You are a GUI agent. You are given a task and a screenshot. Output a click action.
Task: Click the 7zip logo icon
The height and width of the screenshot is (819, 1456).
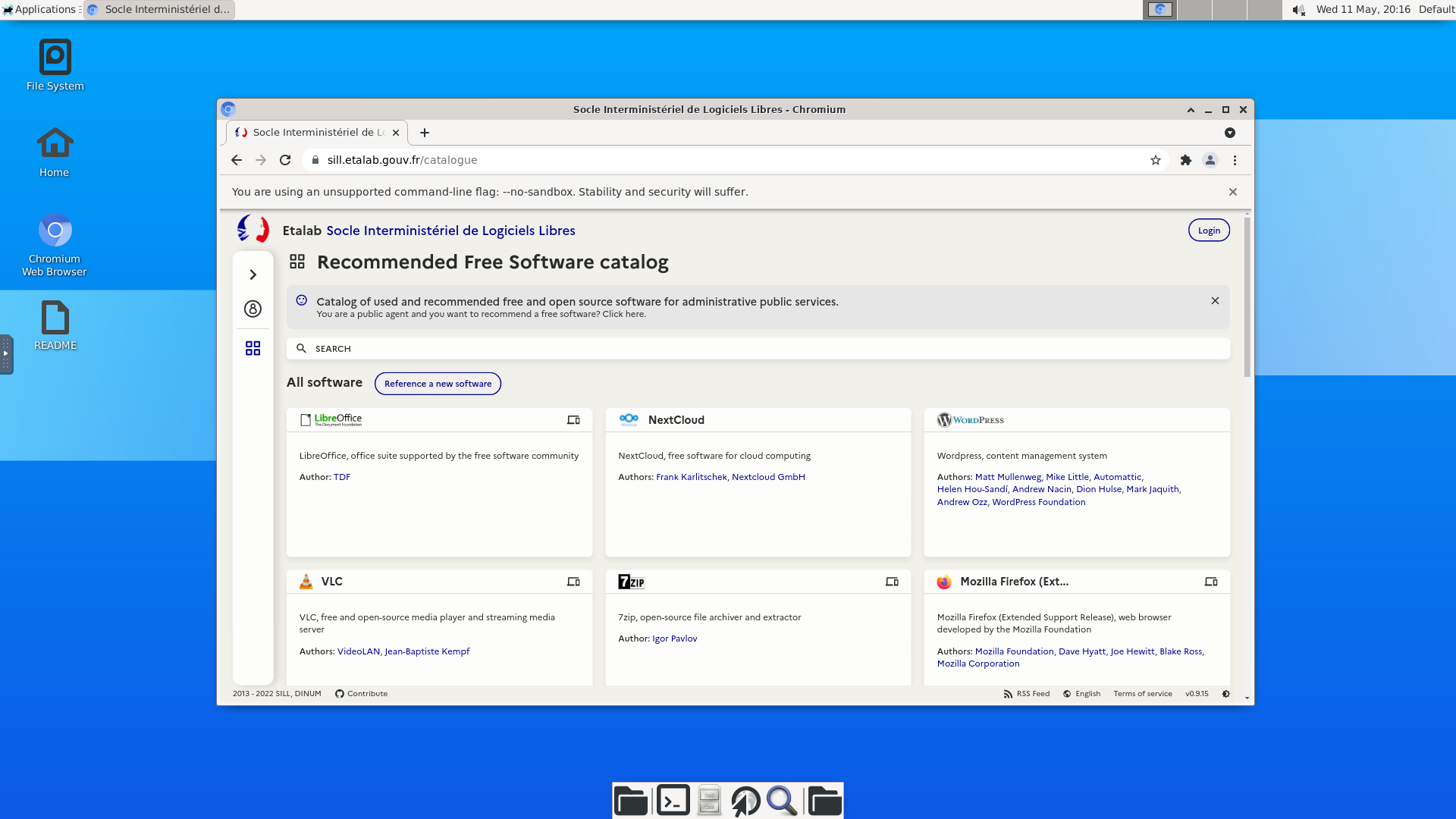(630, 581)
